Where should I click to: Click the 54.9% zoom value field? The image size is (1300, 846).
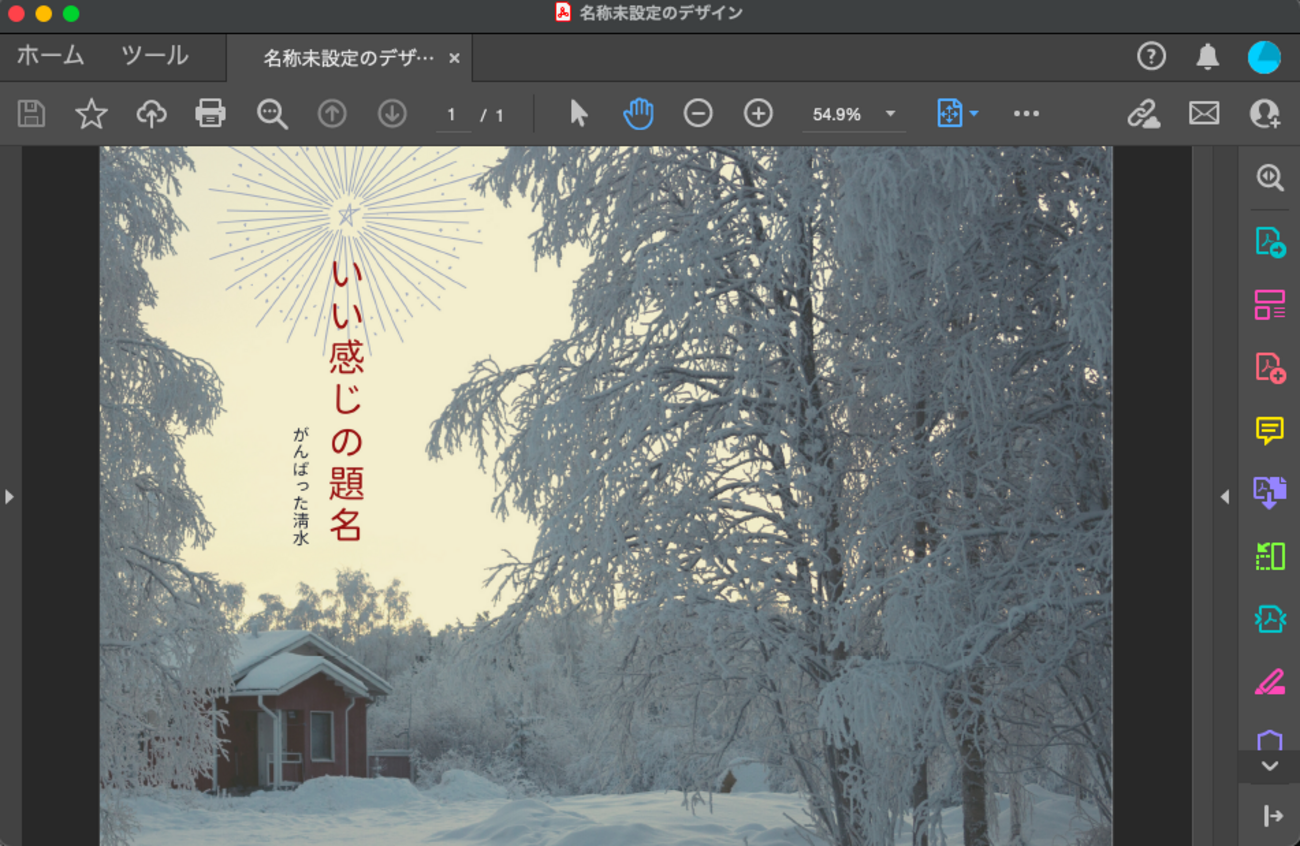click(837, 115)
